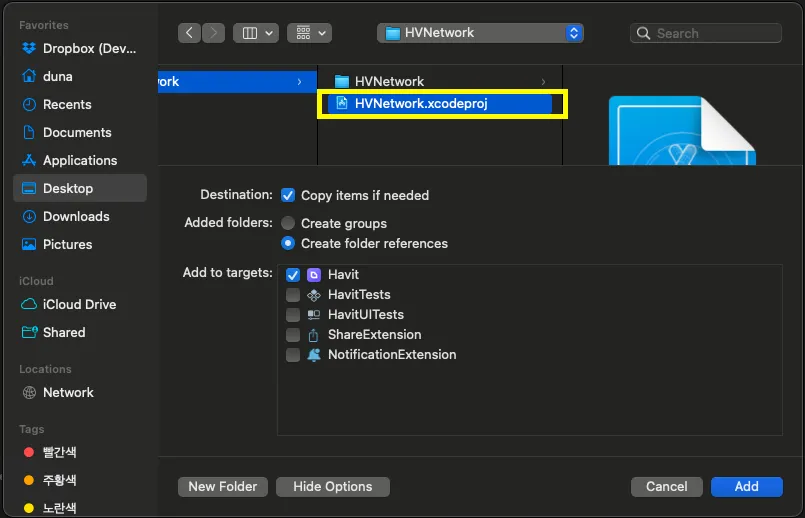Viewport: 805px width, 518px height.
Task: Click the selected row ending in 'ork'
Action: tap(237, 82)
